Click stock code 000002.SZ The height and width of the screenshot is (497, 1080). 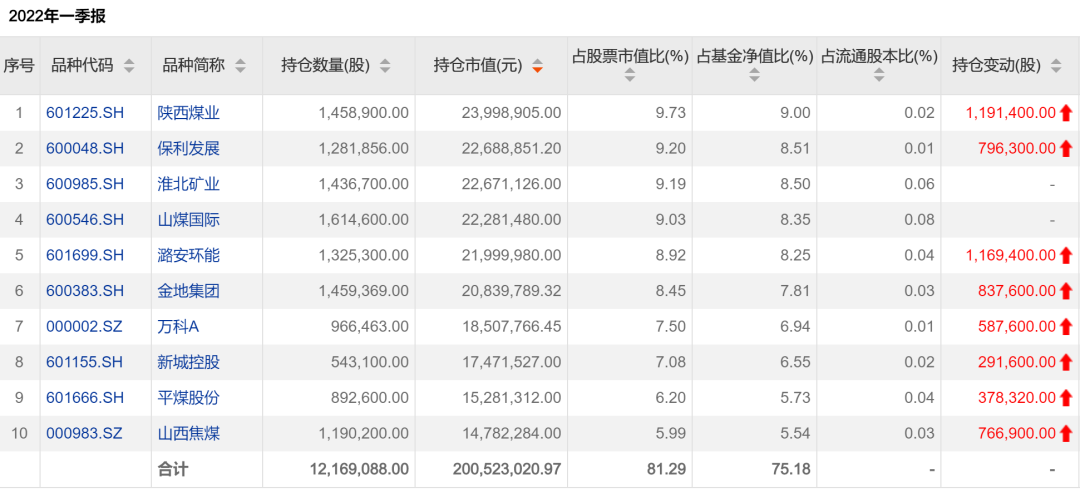84,327
